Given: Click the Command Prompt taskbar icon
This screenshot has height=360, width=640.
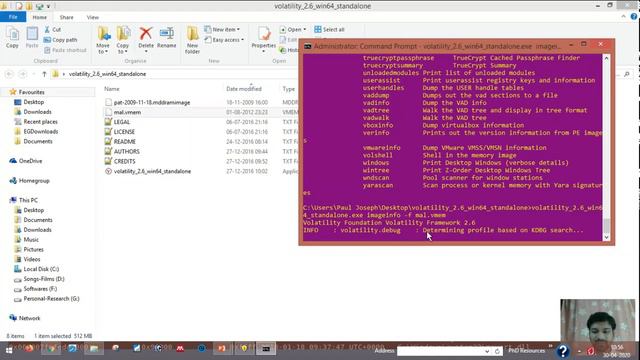Looking at the screenshot, I should tap(266, 349).
